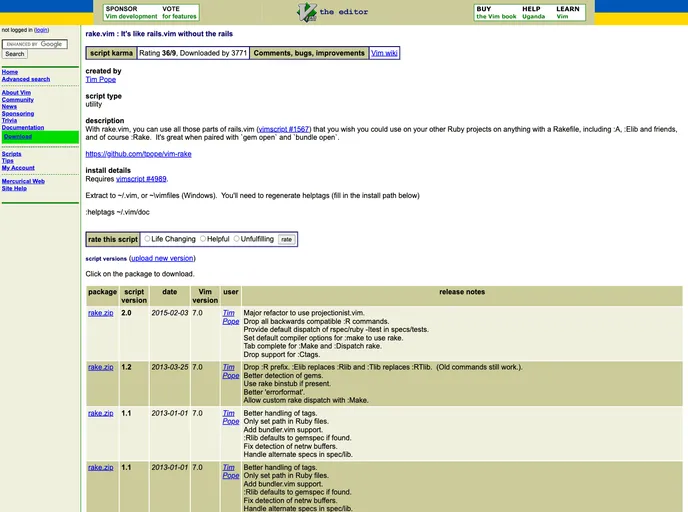Select the Unfulfilling rating option

pyautogui.click(x=236, y=239)
